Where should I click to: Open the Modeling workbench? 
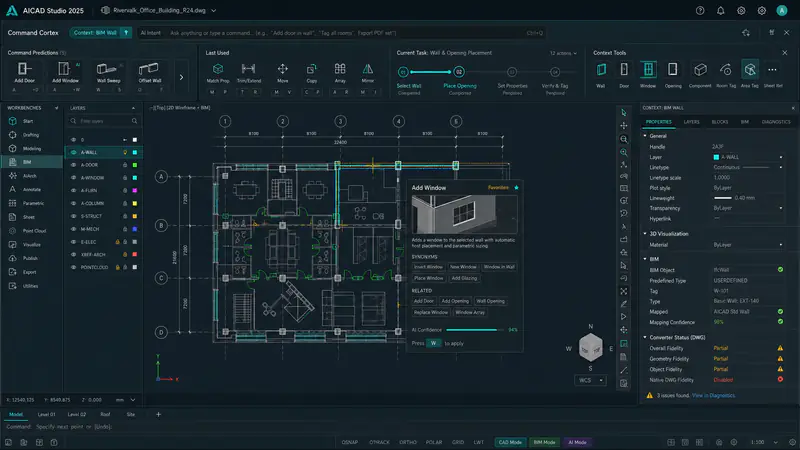32,148
